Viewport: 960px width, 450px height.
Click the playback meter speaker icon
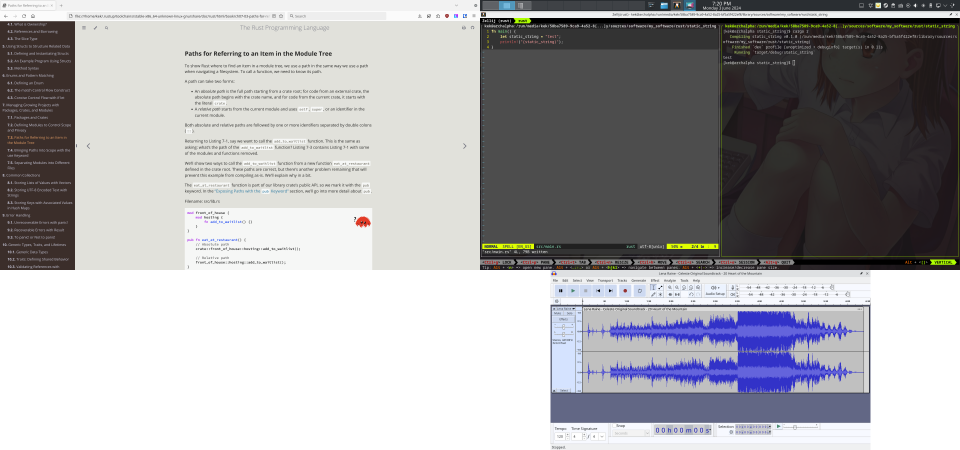[733, 294]
